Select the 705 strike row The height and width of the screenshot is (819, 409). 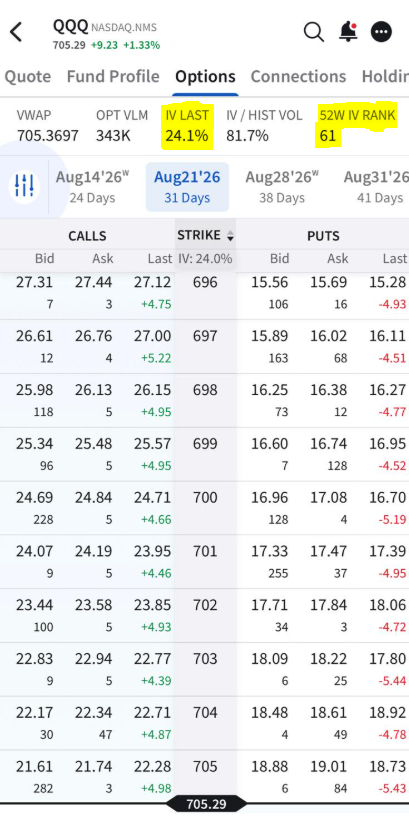[204, 777]
